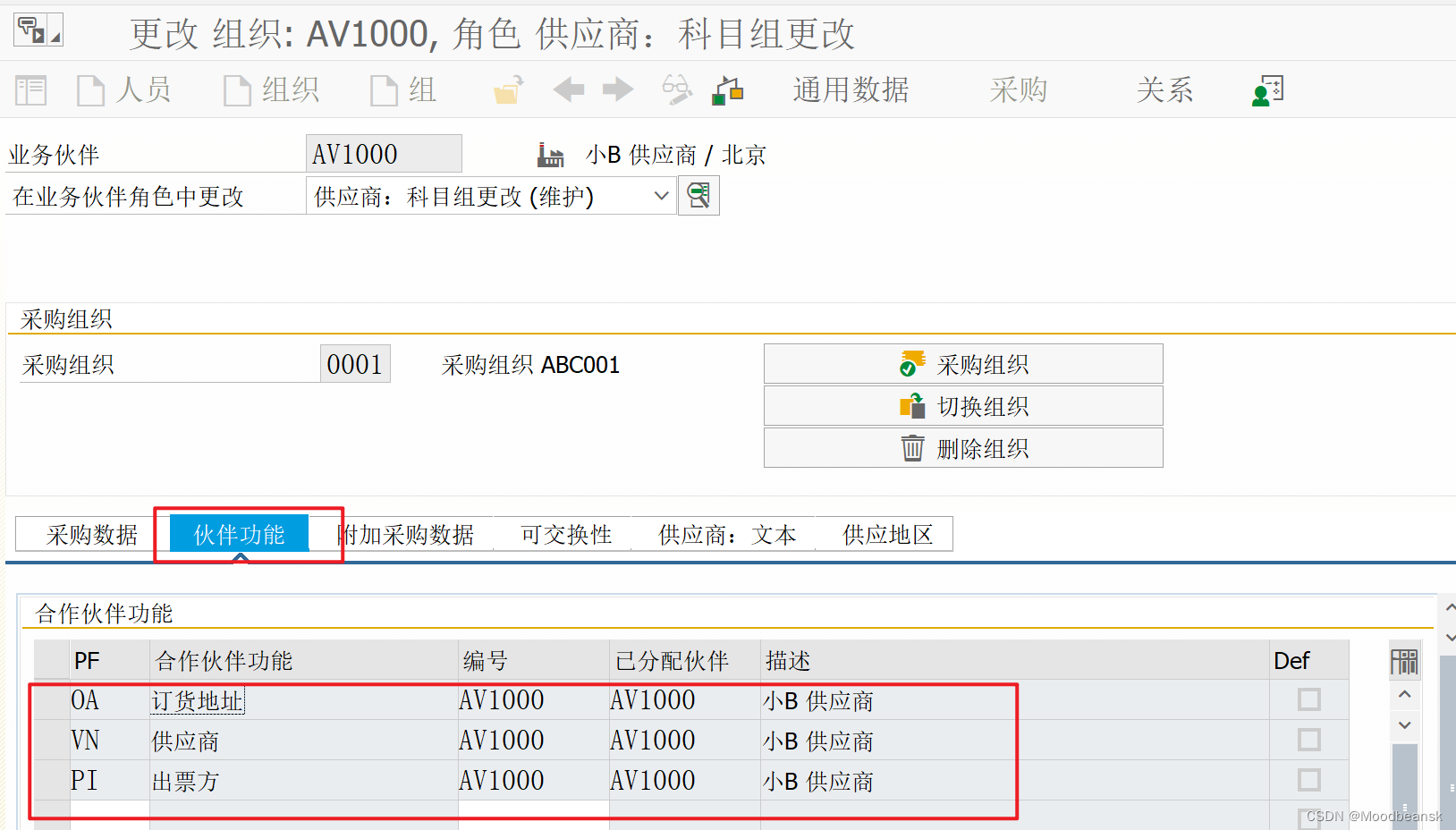The width and height of the screenshot is (1456, 830).
Task: Click 描述 小B 供应商 in the PI row
Action: click(x=1015, y=781)
